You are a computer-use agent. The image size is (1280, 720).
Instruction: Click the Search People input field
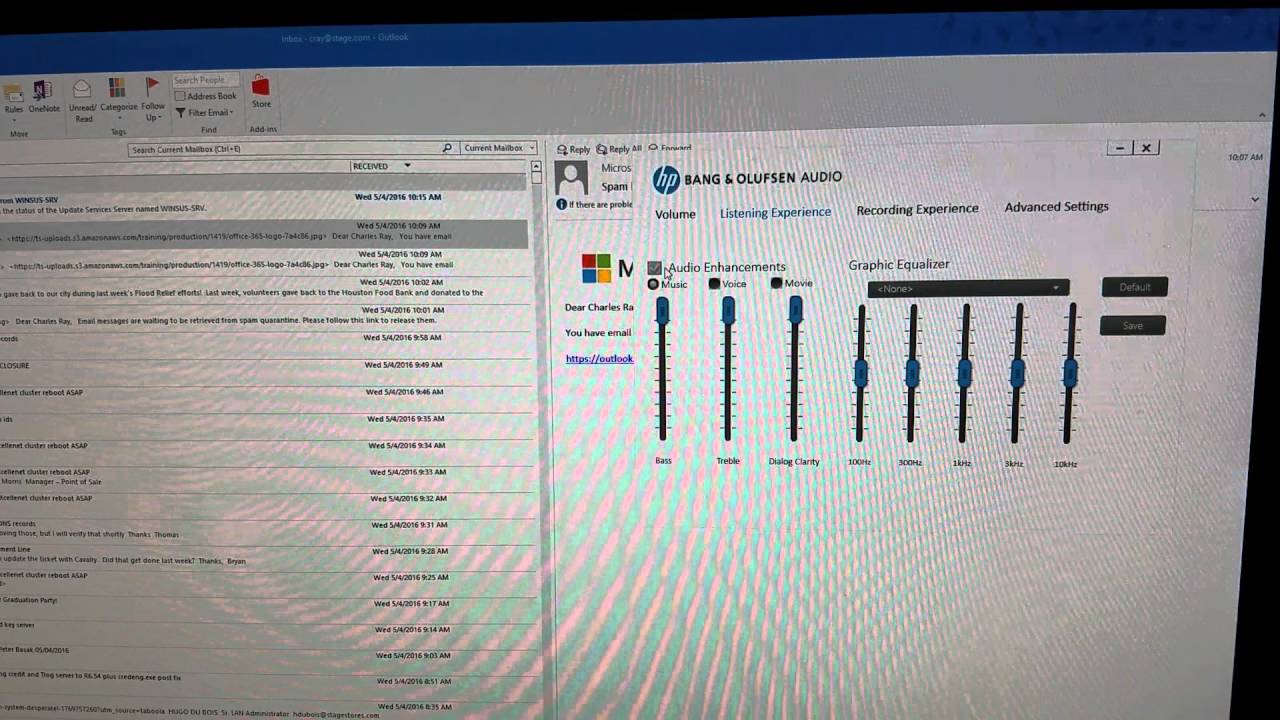[205, 80]
